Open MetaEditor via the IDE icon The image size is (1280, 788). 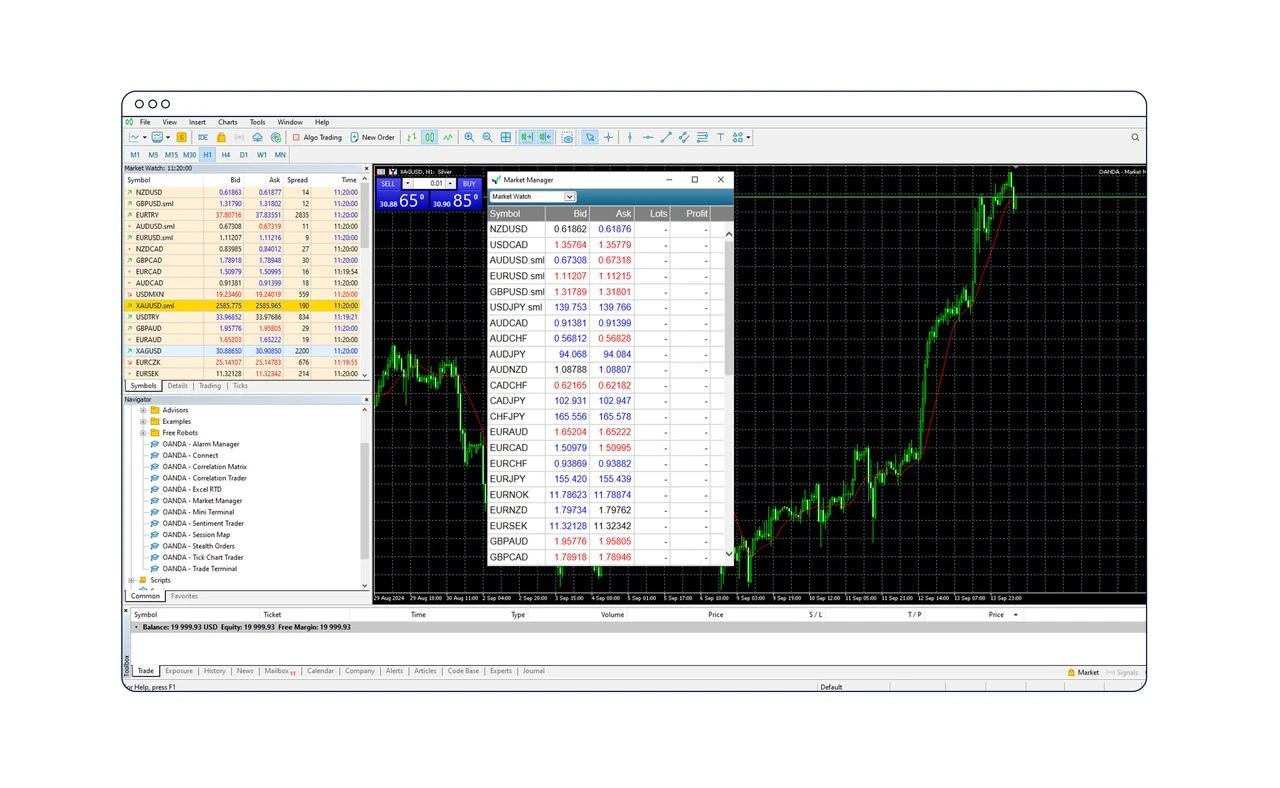pyautogui.click(x=203, y=137)
